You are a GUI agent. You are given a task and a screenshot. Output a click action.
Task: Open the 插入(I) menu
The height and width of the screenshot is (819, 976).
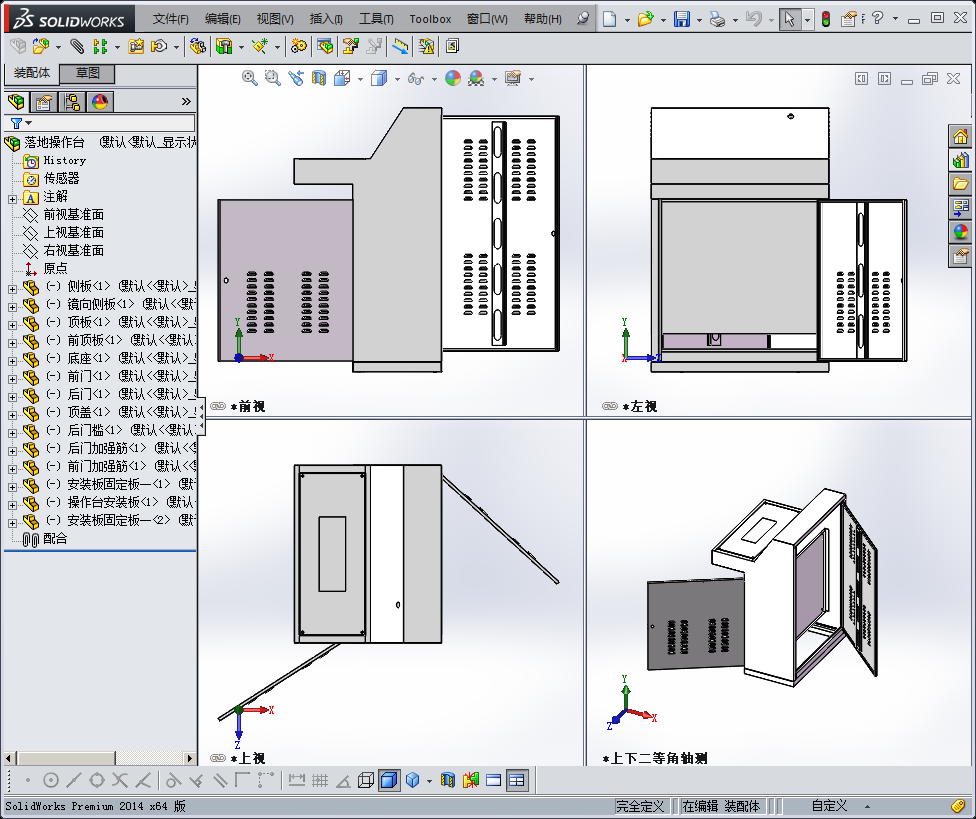click(326, 19)
